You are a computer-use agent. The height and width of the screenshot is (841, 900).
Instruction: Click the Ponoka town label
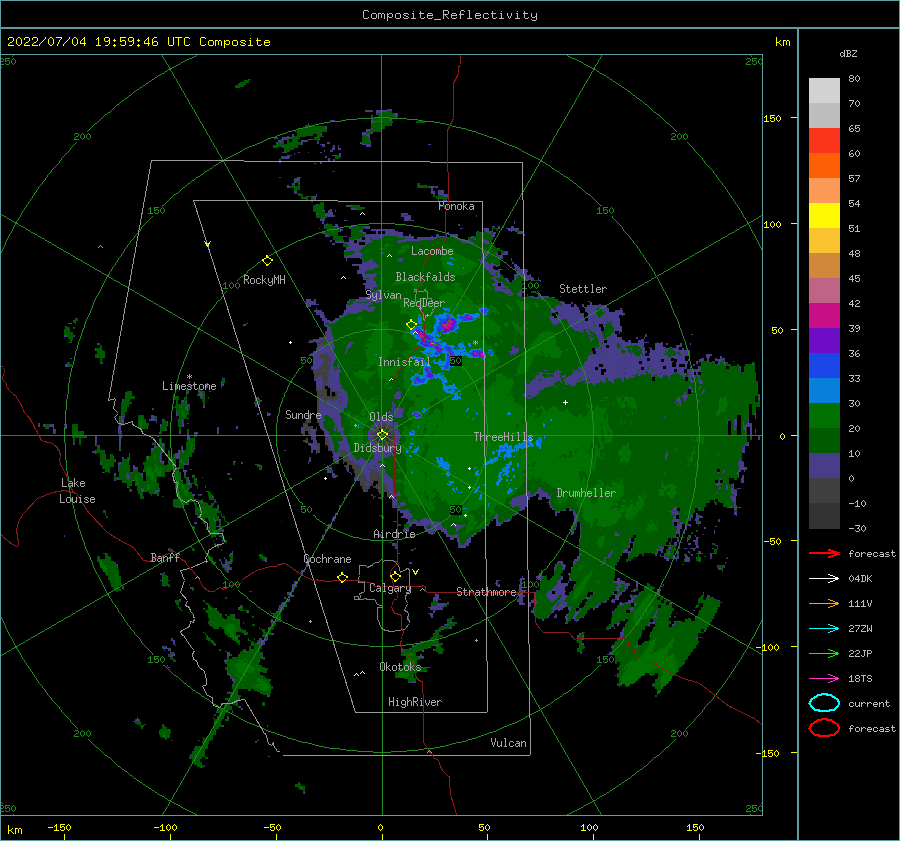pos(456,206)
